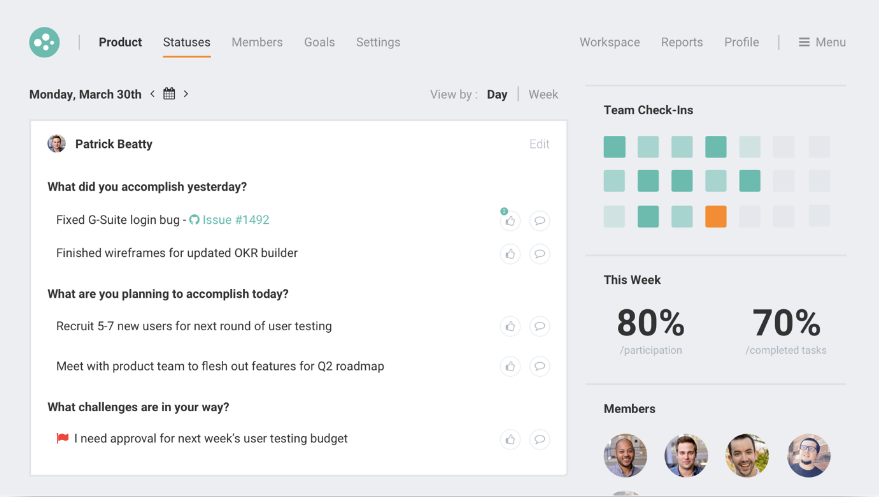The width and height of the screenshot is (879, 497).
Task: Switch view to Week
Action: (543, 95)
